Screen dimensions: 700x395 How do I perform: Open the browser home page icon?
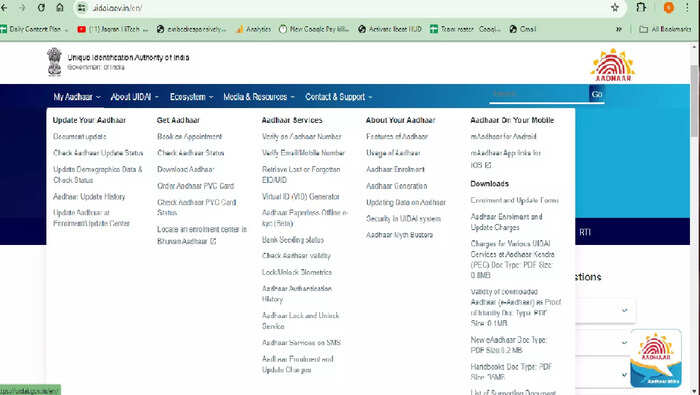tap(60, 8)
